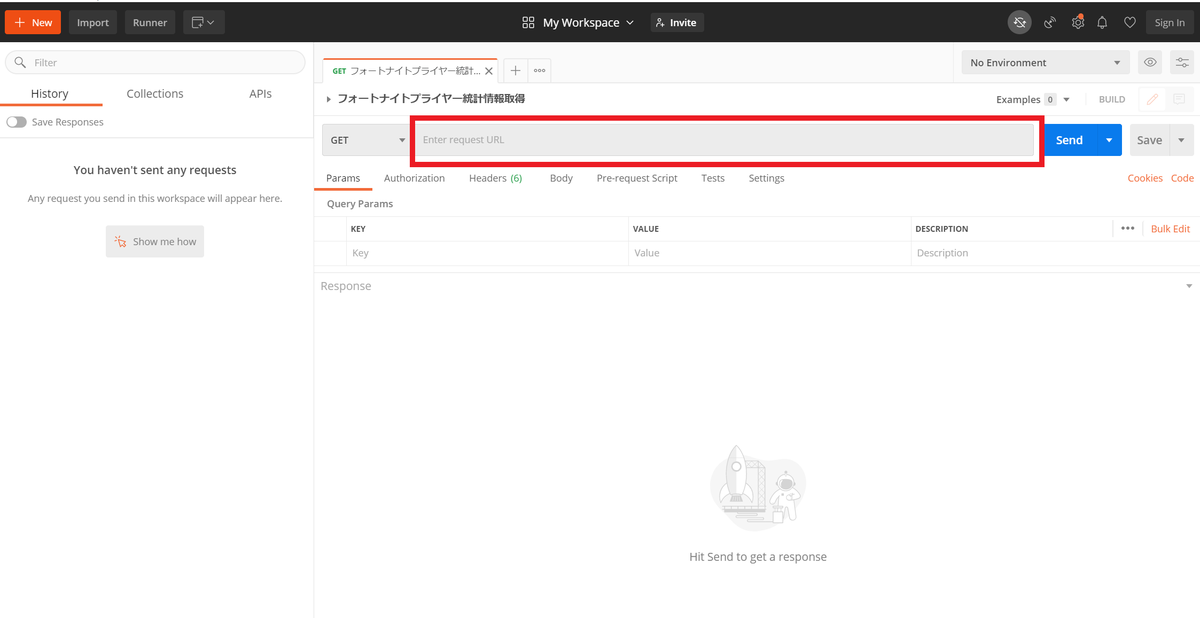Expand the request name disclosure triangle
The image size is (1200, 618).
(x=328, y=99)
